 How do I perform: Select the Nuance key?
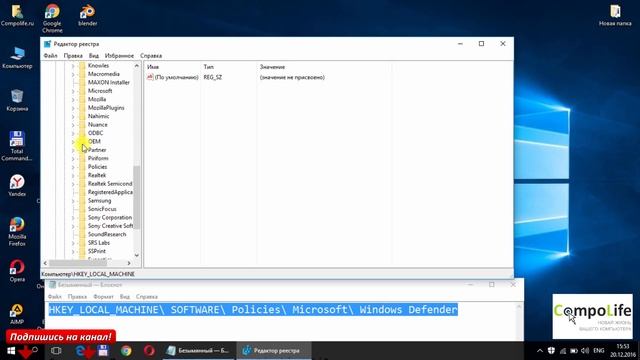pos(98,125)
